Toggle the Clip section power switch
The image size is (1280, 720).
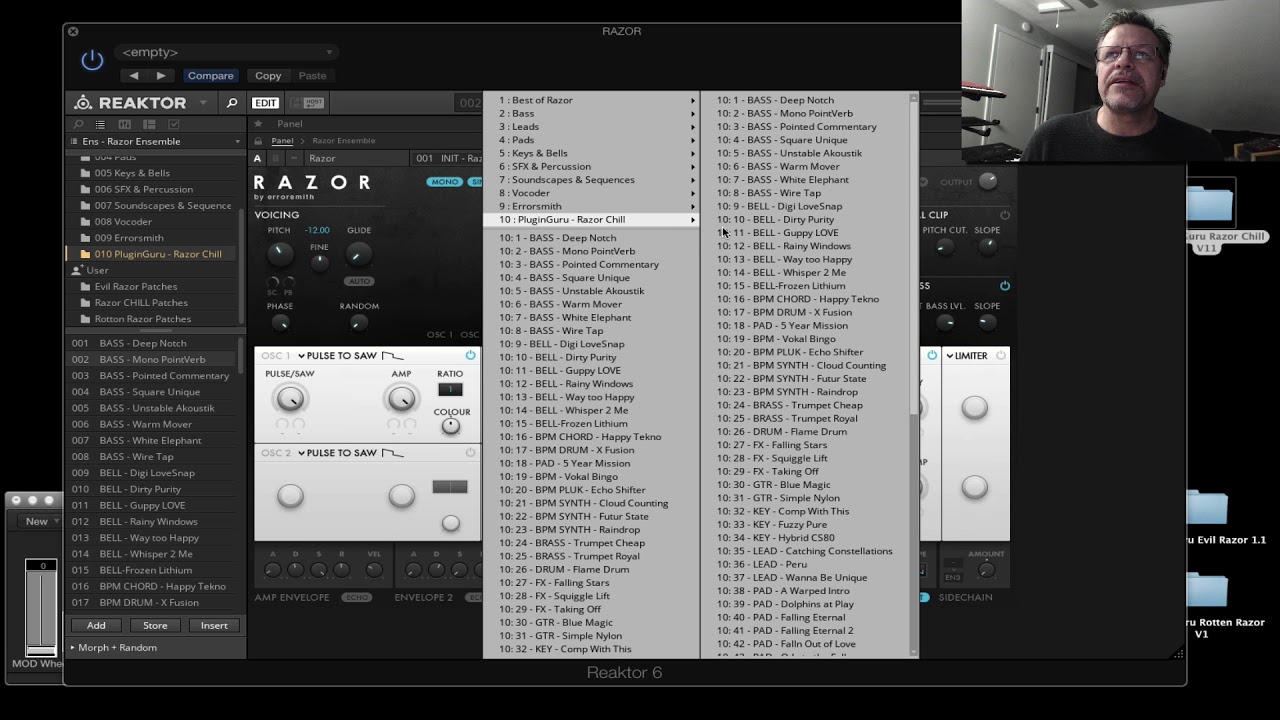1005,215
